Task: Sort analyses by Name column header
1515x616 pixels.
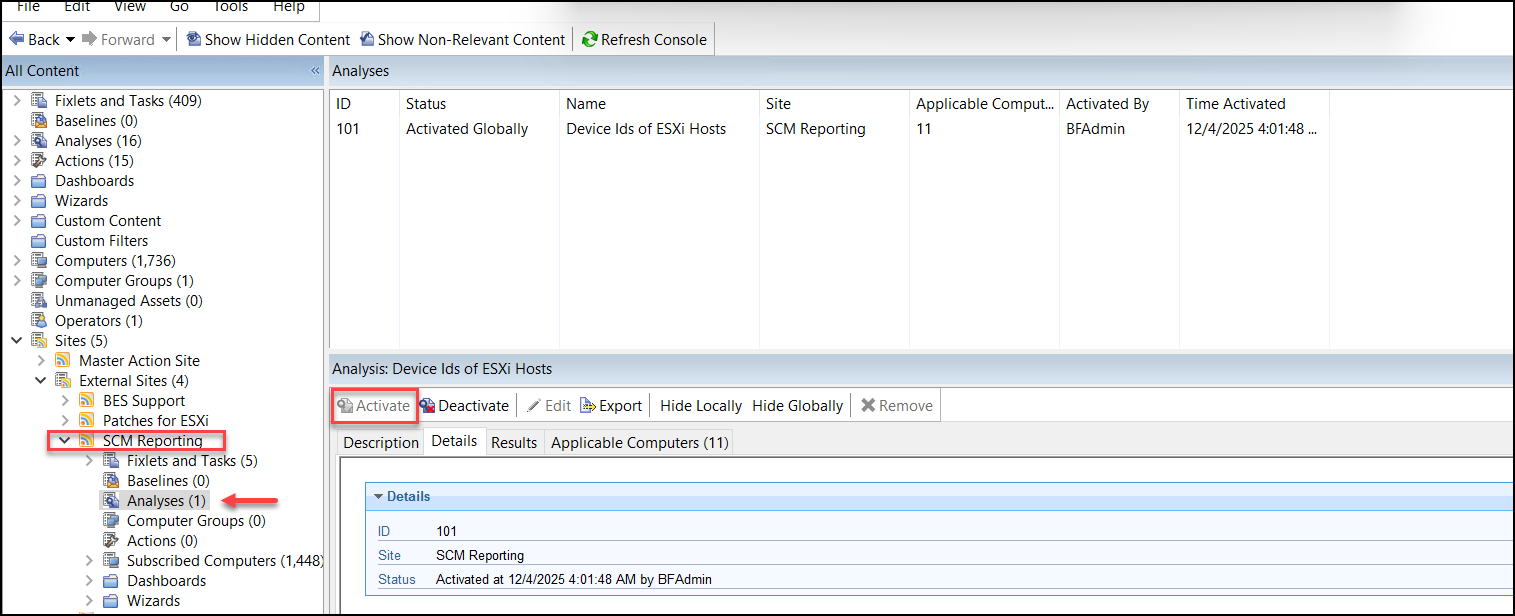Action: point(586,104)
